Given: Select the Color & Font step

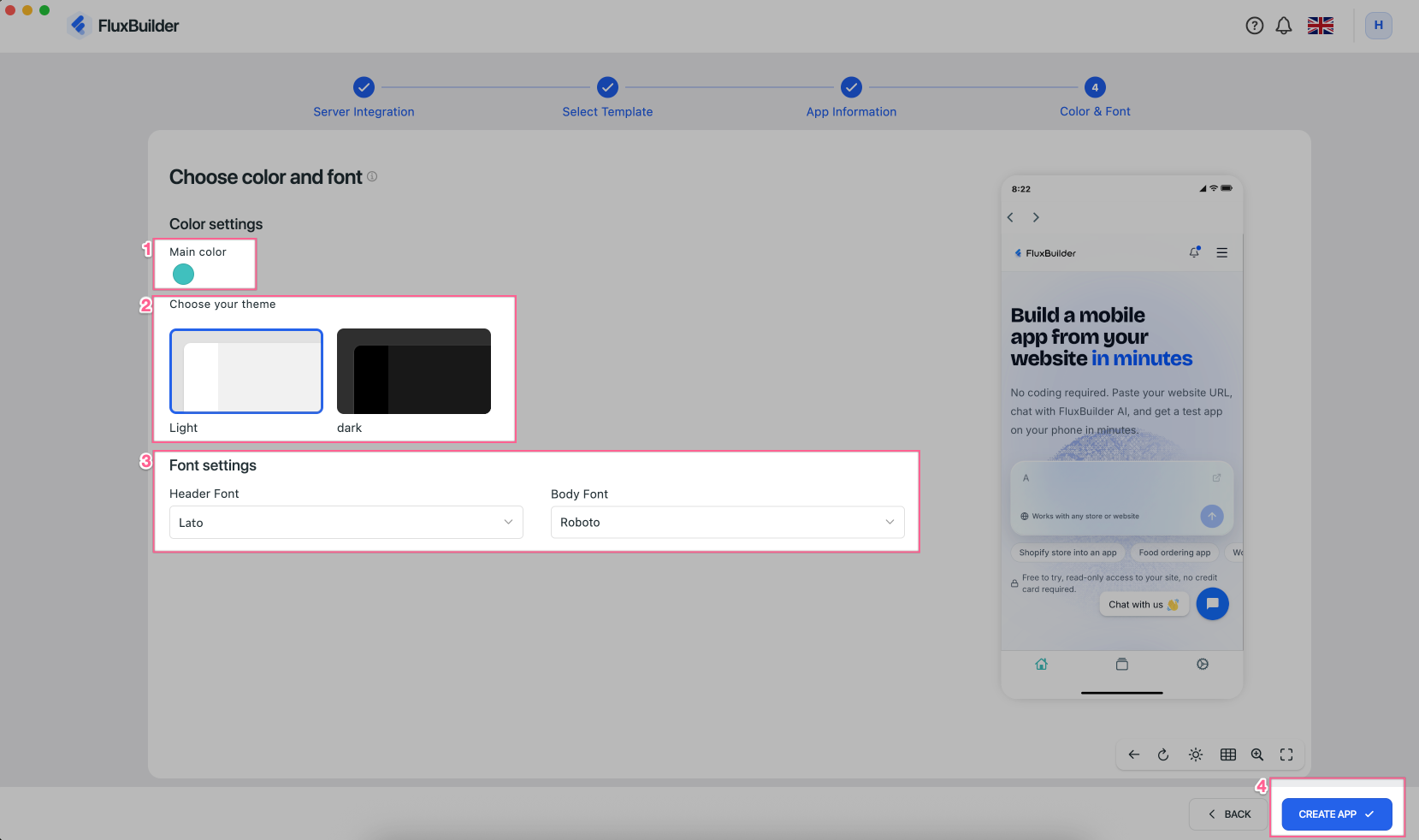Looking at the screenshot, I should (1095, 98).
